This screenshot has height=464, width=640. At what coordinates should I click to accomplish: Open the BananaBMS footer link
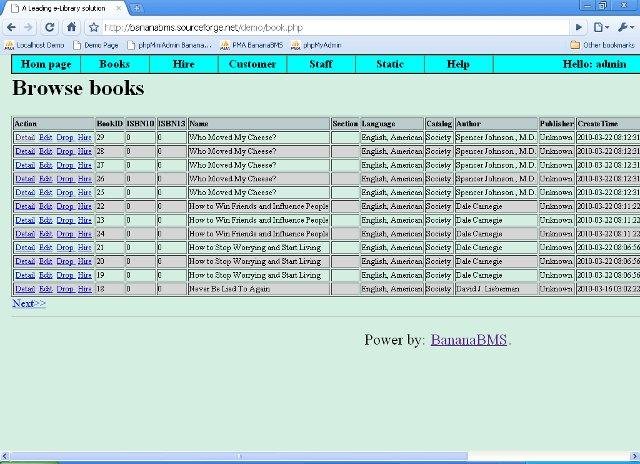469,340
